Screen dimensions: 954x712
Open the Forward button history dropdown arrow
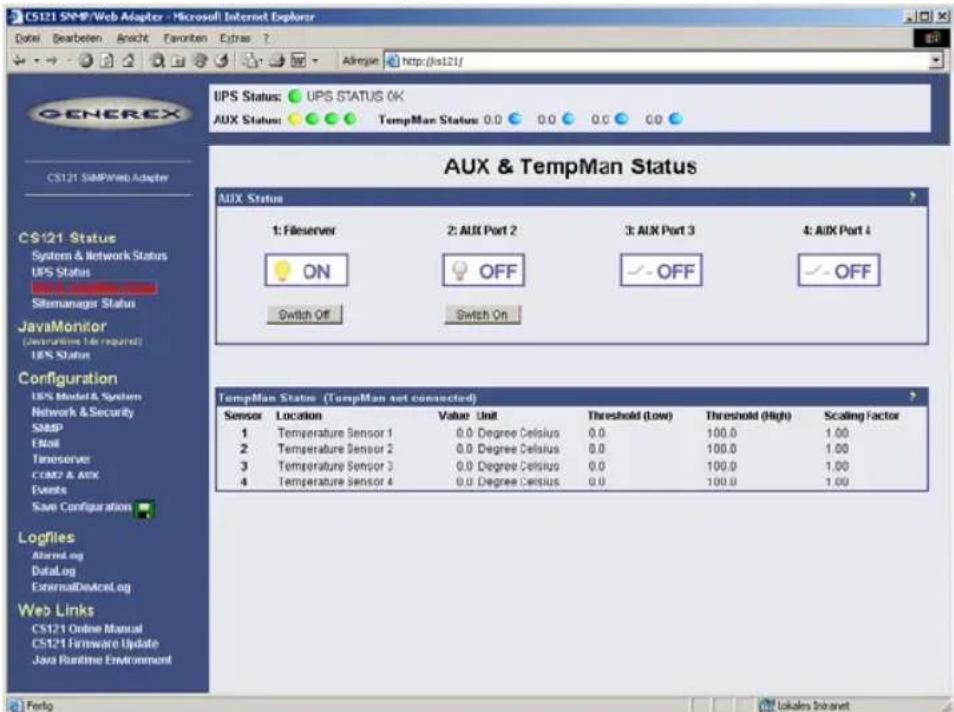click(x=69, y=61)
